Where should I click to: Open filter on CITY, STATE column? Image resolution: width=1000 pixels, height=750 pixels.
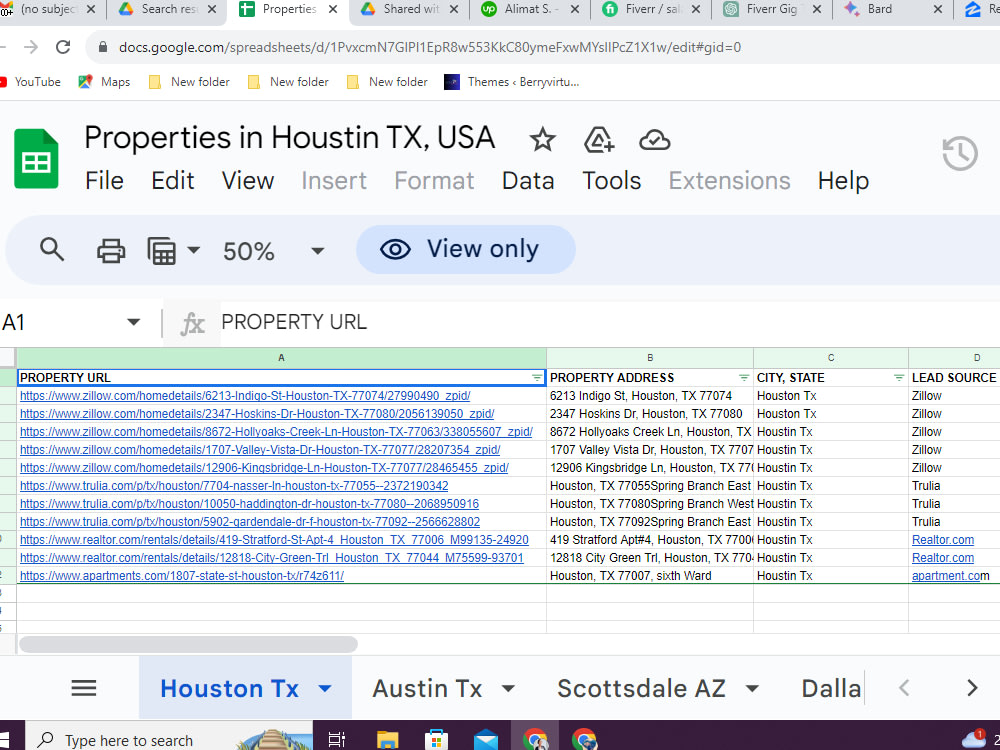(x=899, y=378)
